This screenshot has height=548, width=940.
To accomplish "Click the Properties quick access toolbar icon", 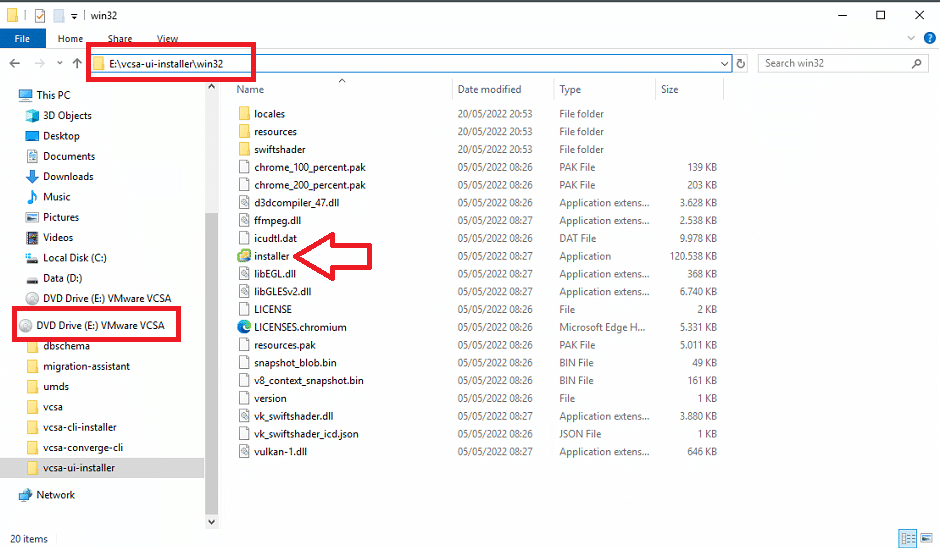I will 40,16.
